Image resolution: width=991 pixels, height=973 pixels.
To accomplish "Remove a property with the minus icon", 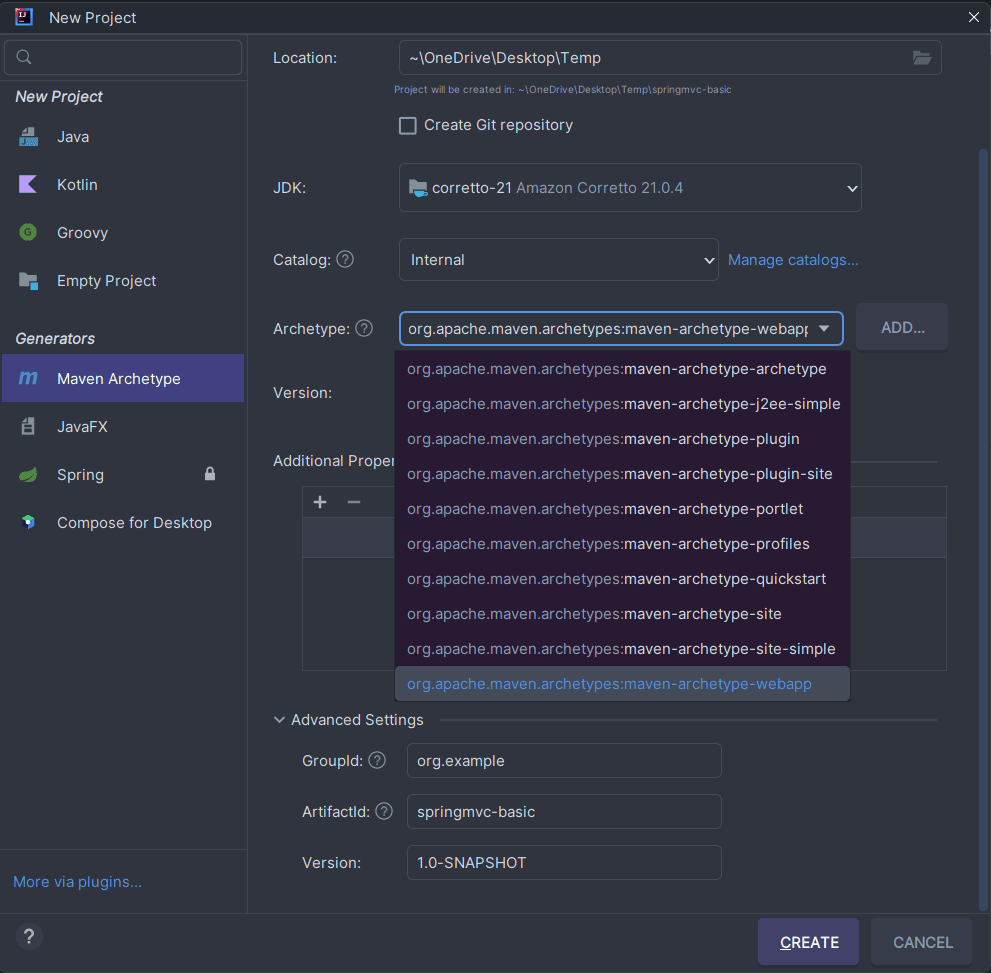I will tap(354, 502).
